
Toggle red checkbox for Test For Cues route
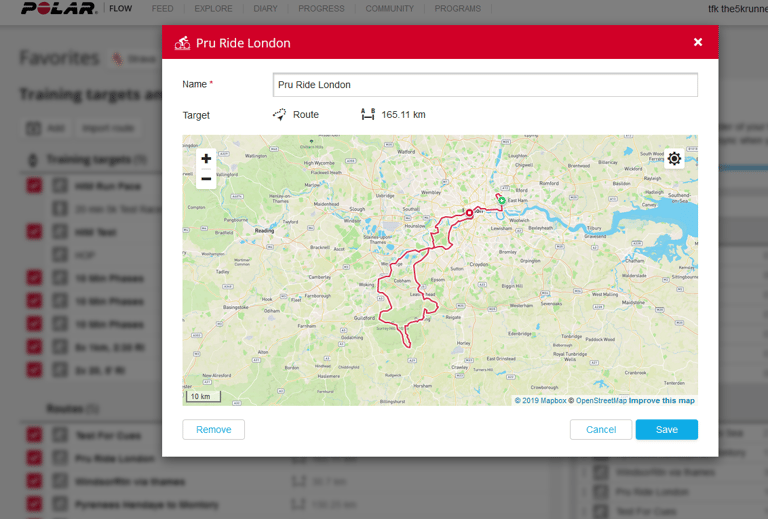(34, 435)
